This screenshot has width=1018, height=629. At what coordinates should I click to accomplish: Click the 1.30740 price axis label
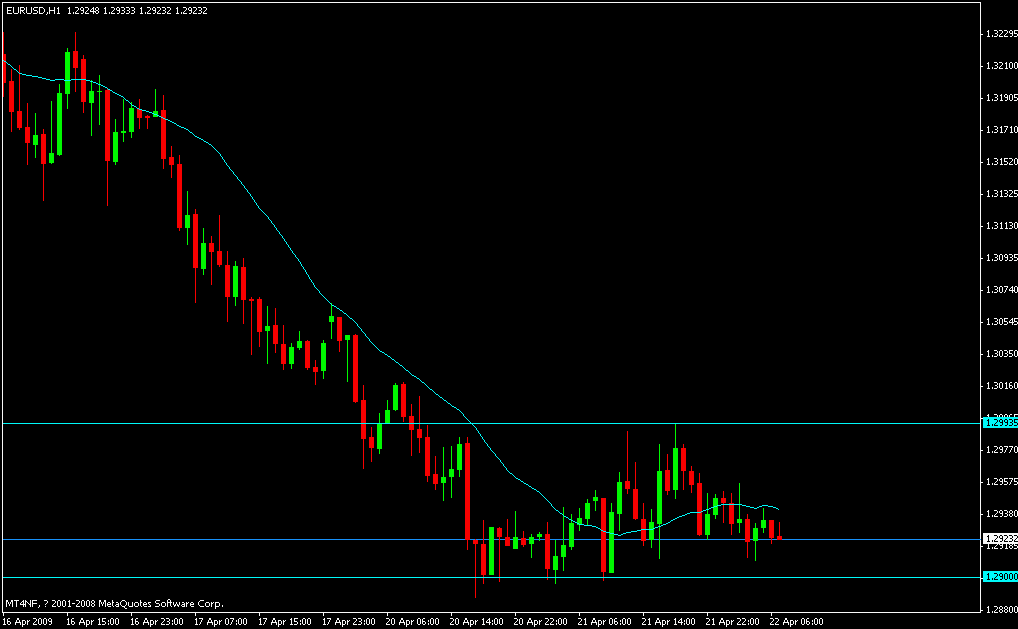point(1000,290)
